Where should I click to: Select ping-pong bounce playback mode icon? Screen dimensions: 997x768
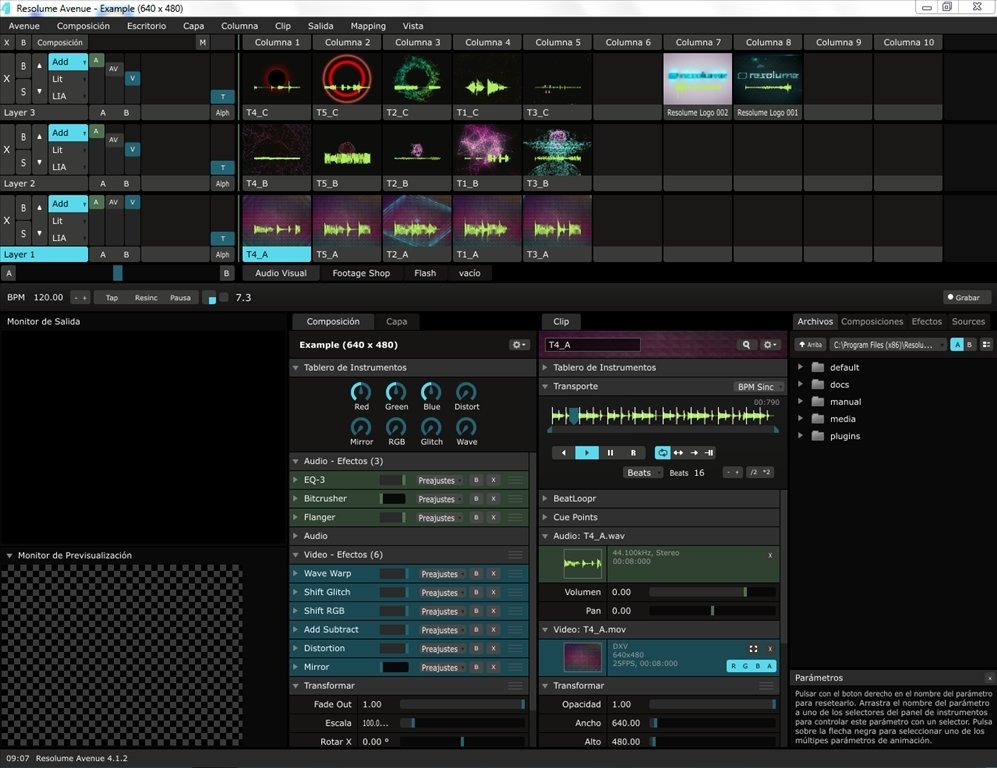point(678,453)
